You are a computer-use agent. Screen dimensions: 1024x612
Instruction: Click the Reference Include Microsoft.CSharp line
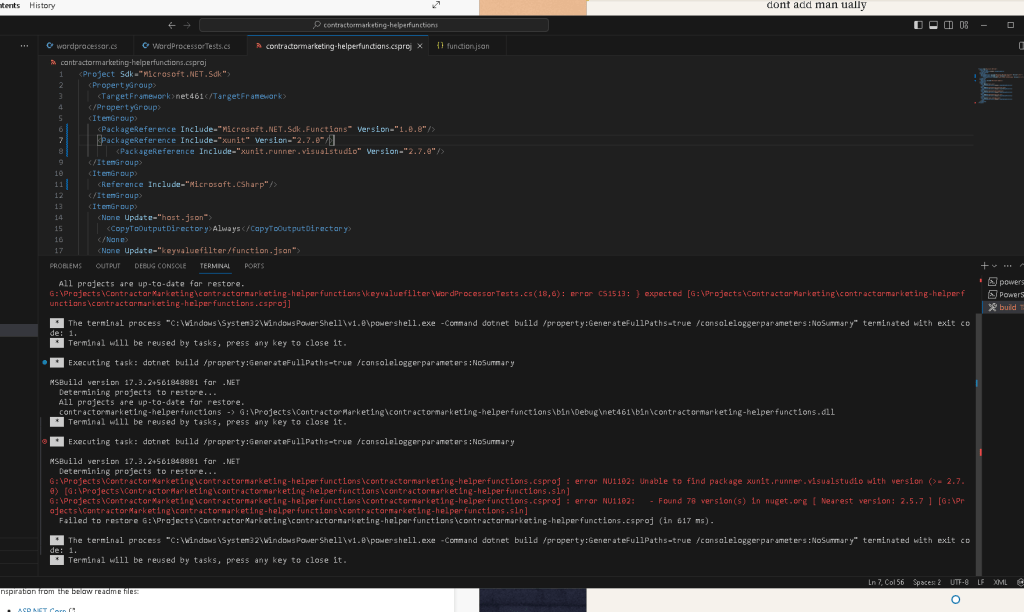tap(187, 184)
